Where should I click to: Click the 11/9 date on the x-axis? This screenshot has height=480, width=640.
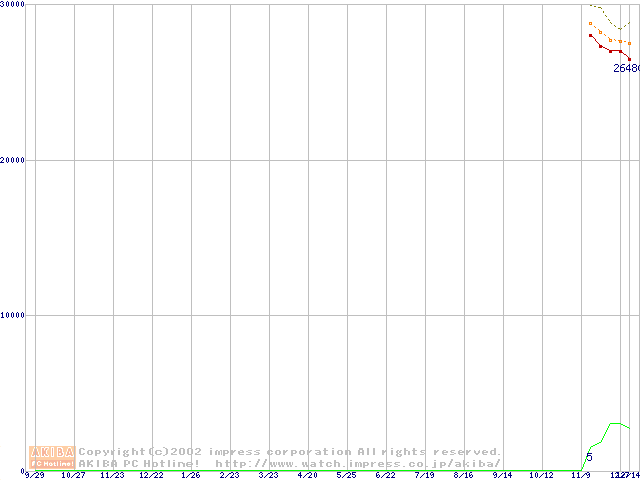(x=580, y=476)
